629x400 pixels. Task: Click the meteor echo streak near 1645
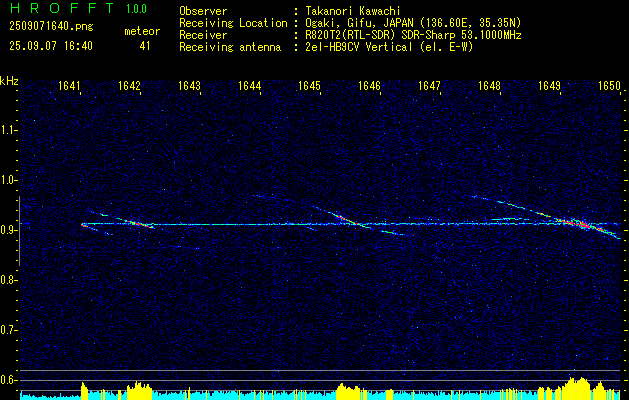pos(347,219)
